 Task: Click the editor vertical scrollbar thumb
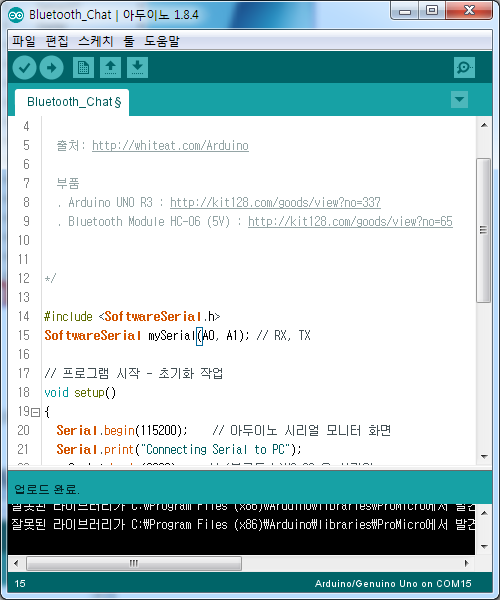click(x=484, y=230)
